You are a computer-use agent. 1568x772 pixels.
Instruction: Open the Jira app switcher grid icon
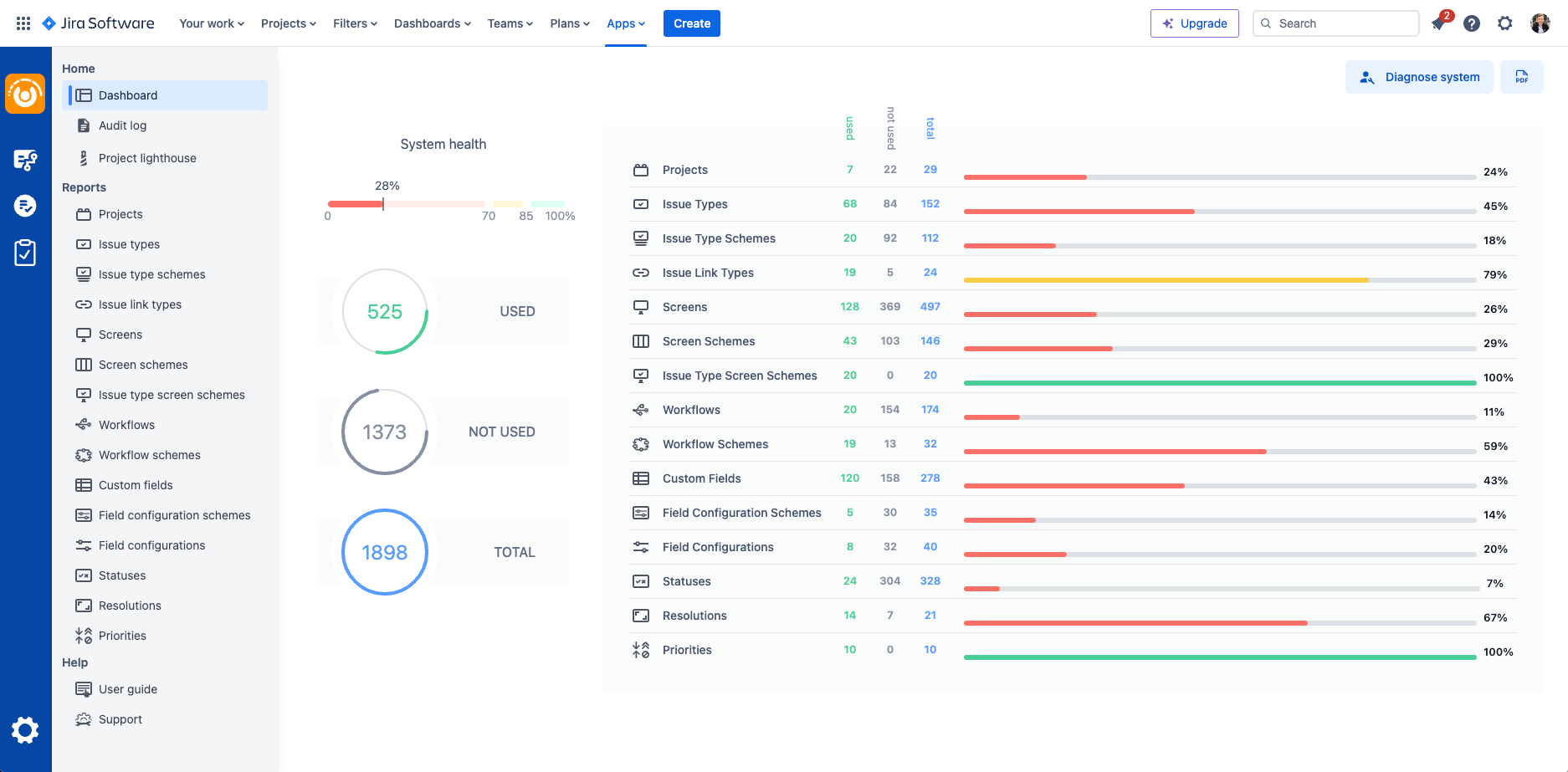tap(23, 23)
